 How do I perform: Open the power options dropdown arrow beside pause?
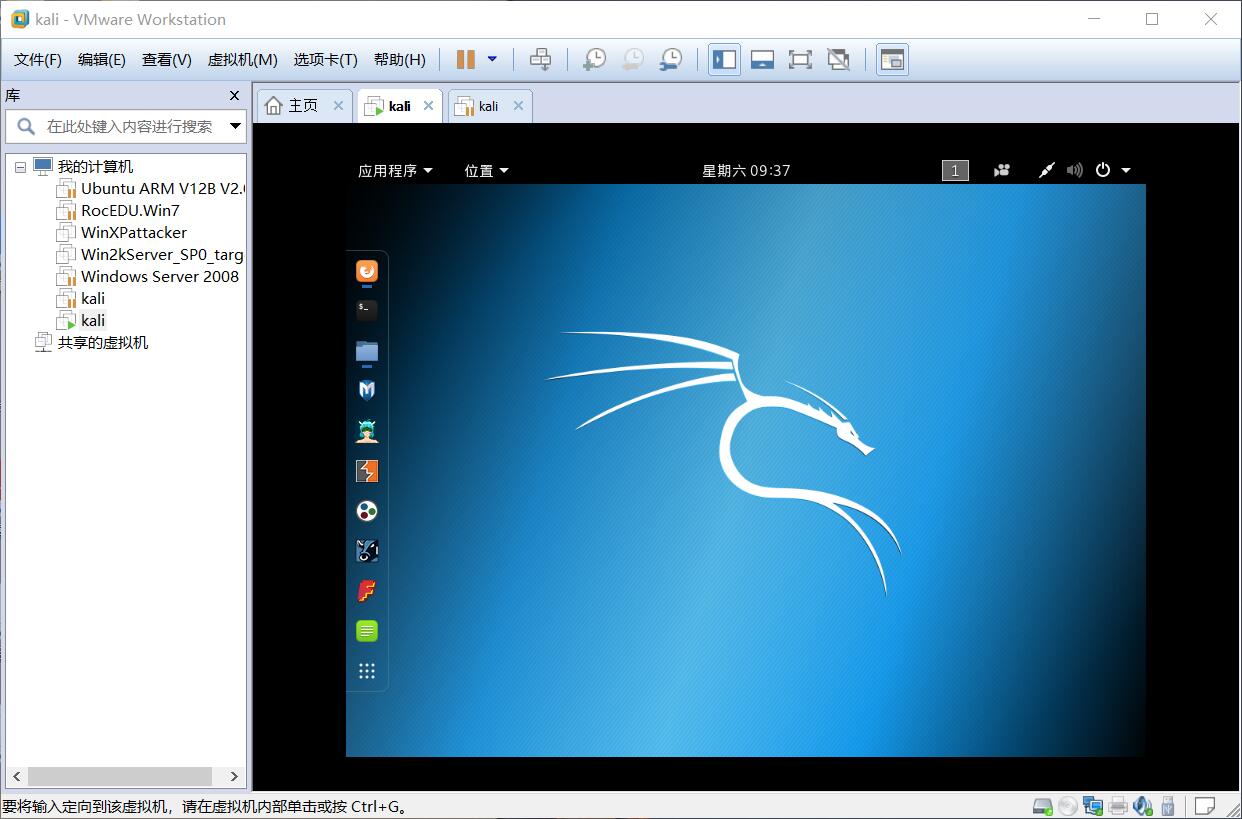tap(492, 59)
